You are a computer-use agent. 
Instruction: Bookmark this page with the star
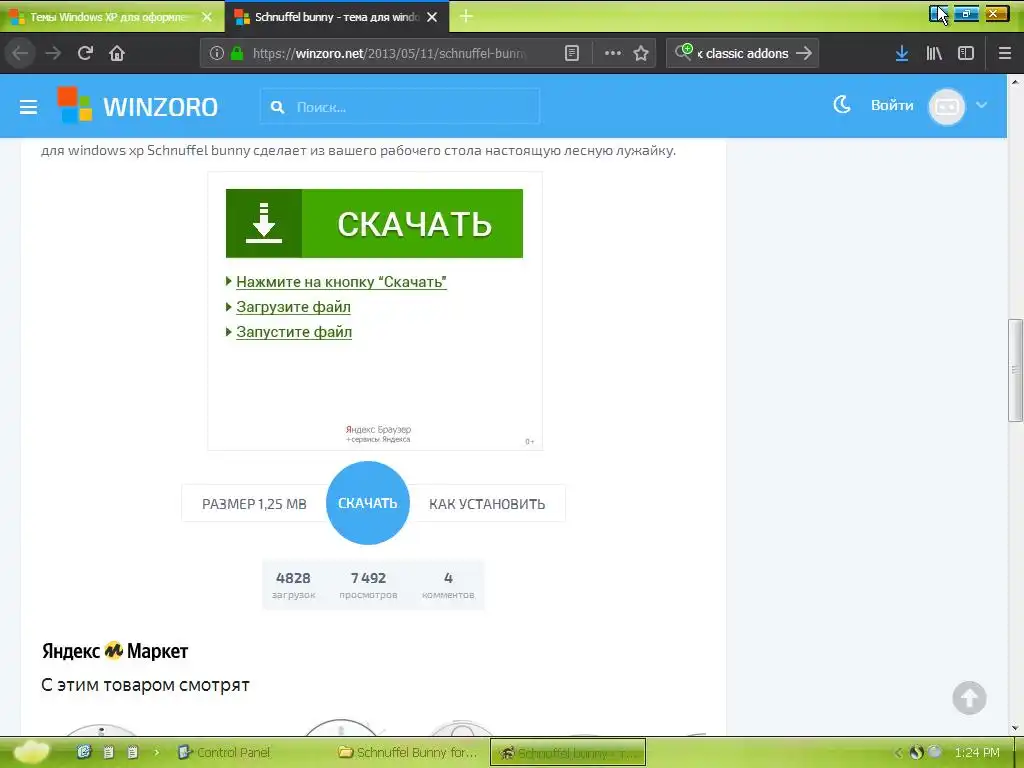pyautogui.click(x=641, y=53)
